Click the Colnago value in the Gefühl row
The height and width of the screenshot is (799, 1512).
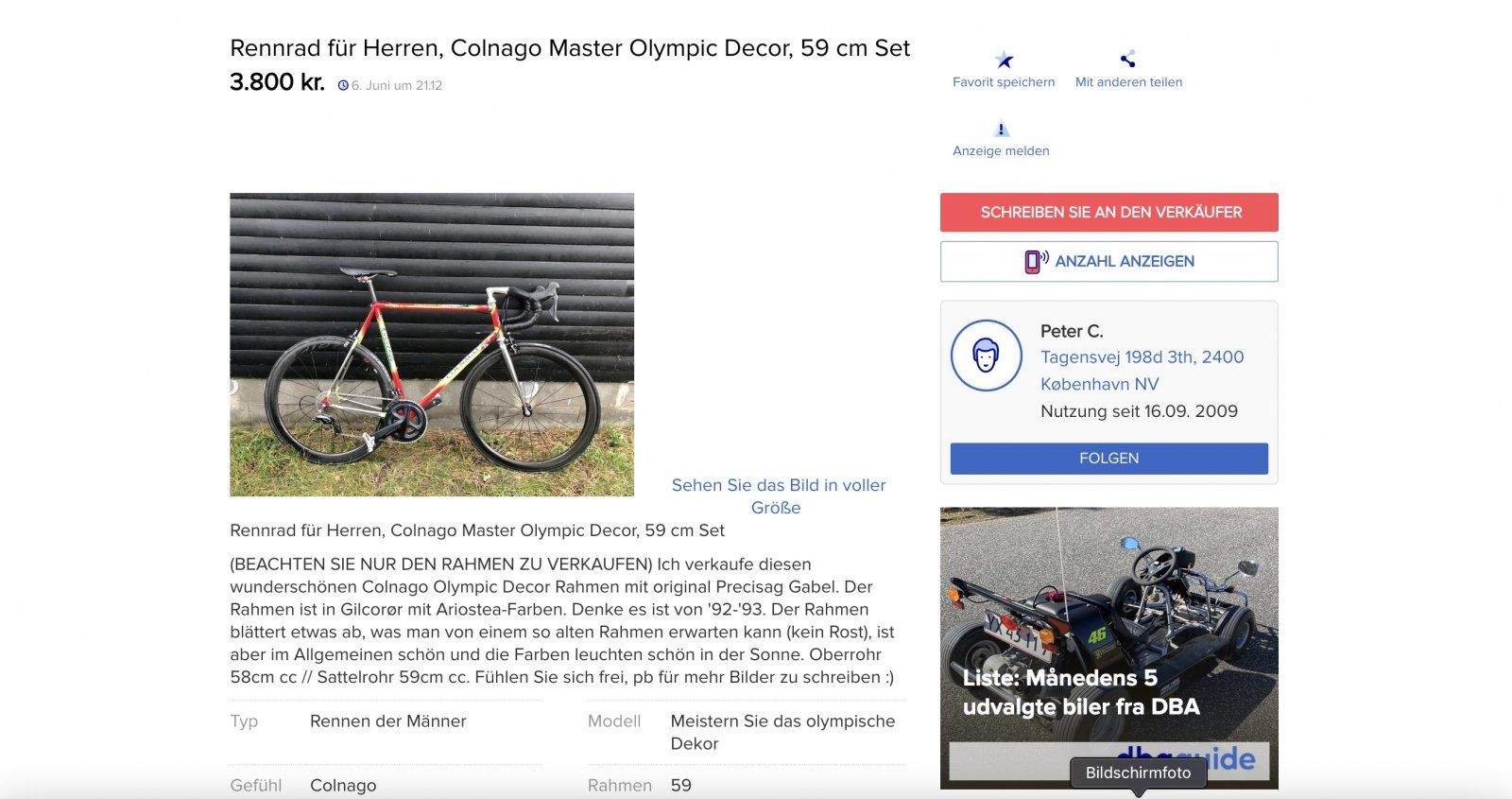[343, 785]
